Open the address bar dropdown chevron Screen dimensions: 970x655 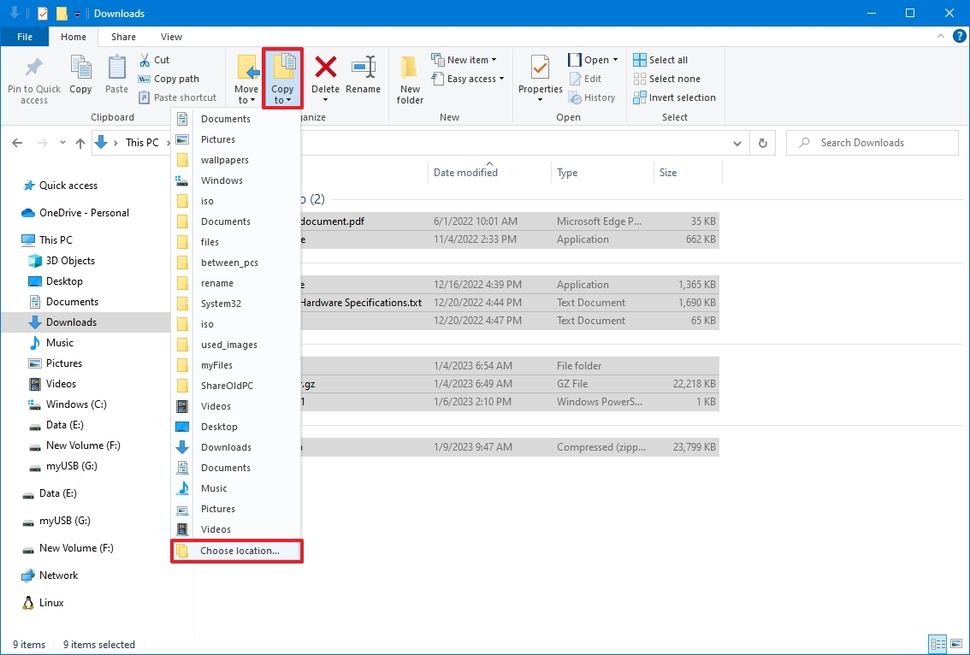737,142
